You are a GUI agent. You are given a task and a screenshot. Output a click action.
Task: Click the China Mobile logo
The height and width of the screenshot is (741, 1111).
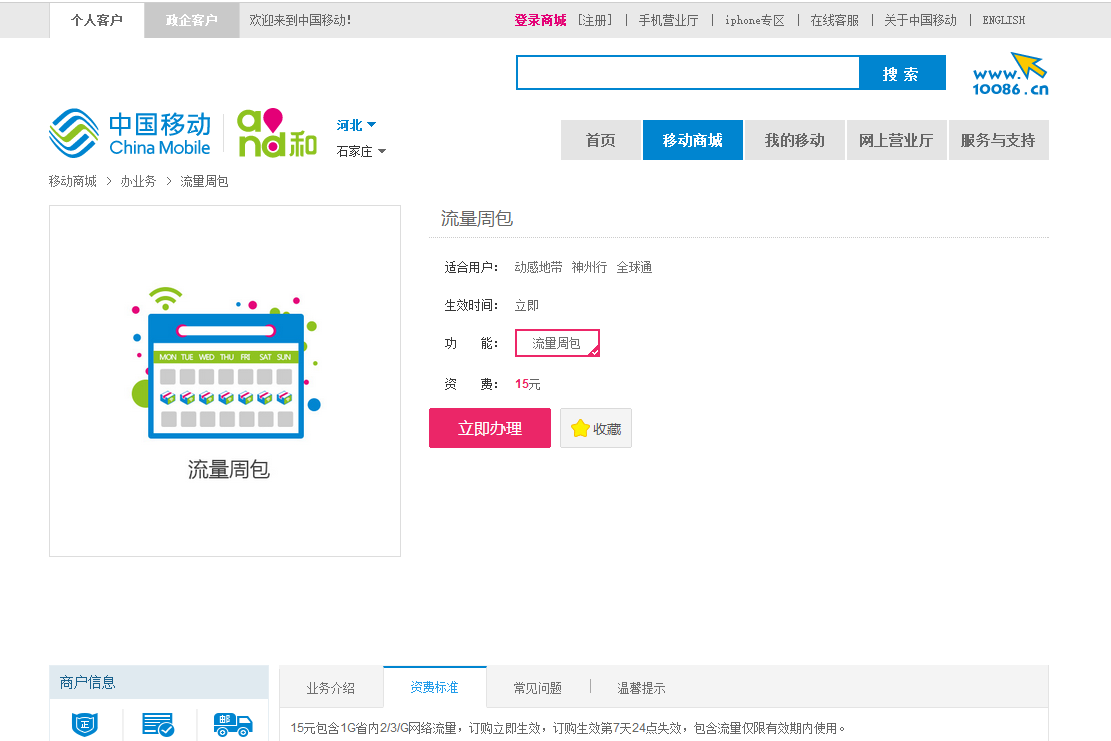coord(130,134)
